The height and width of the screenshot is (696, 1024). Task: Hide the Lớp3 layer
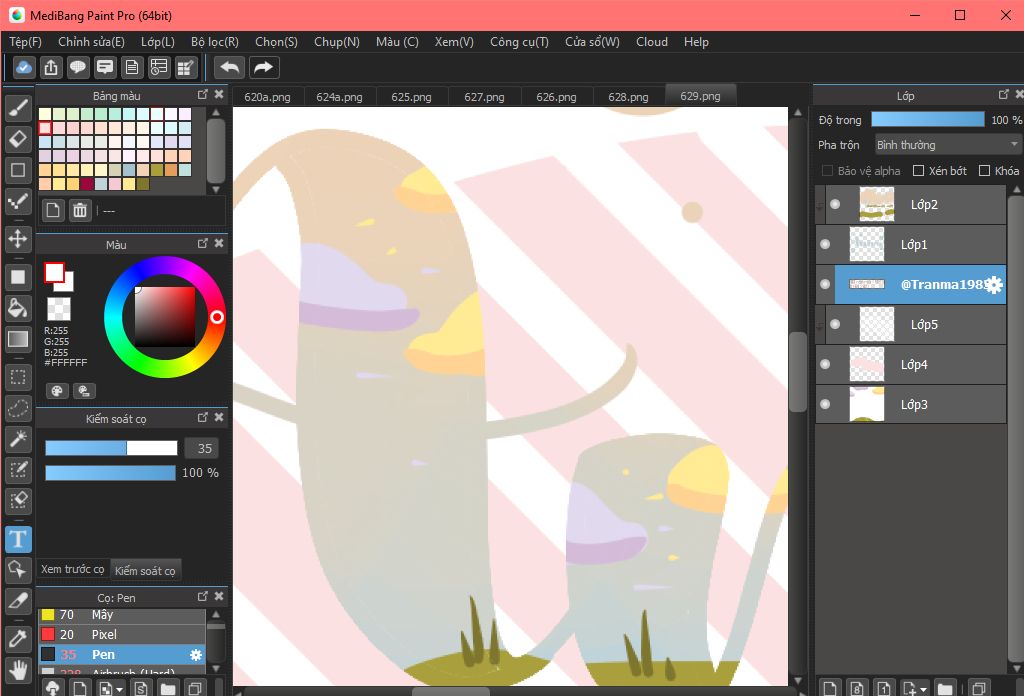[825, 404]
